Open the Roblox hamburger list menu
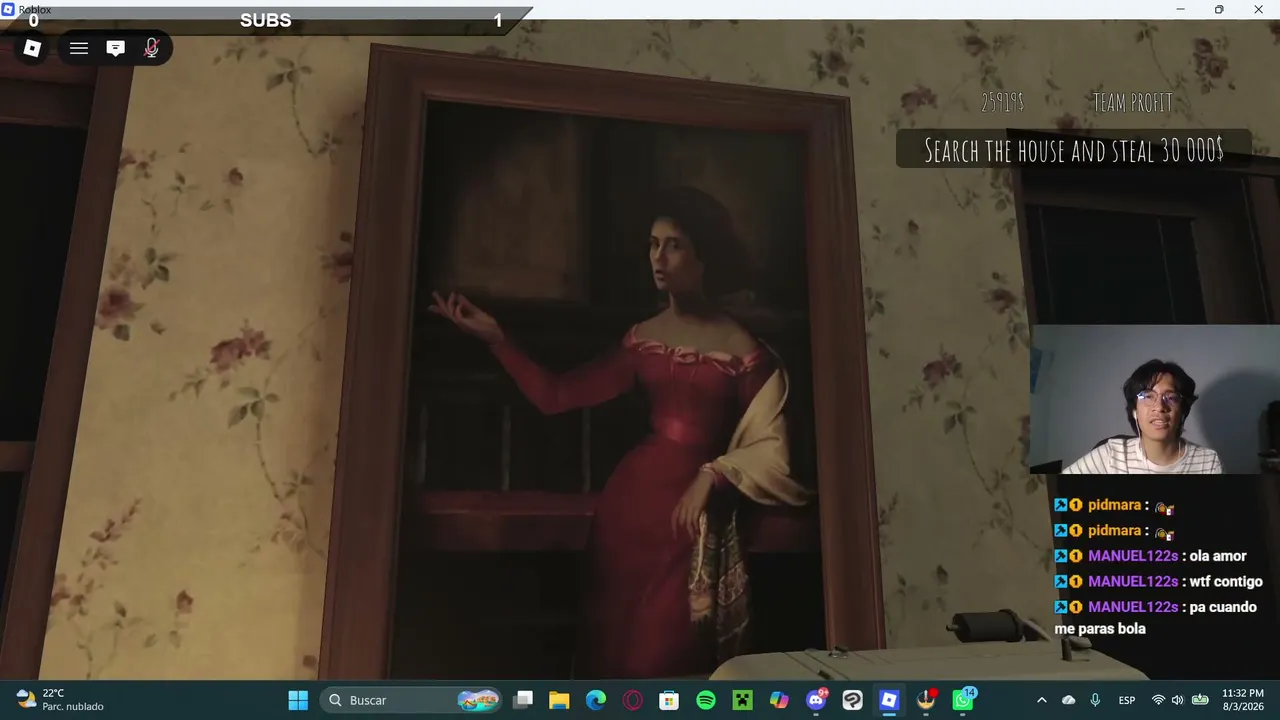1280x720 pixels. (79, 48)
